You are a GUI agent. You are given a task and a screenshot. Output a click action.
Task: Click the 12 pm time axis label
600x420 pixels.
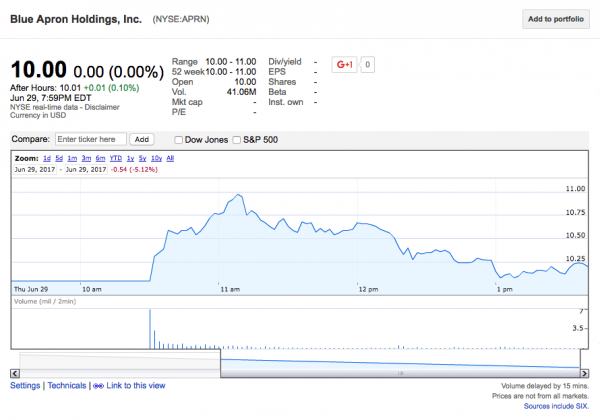[368, 290]
